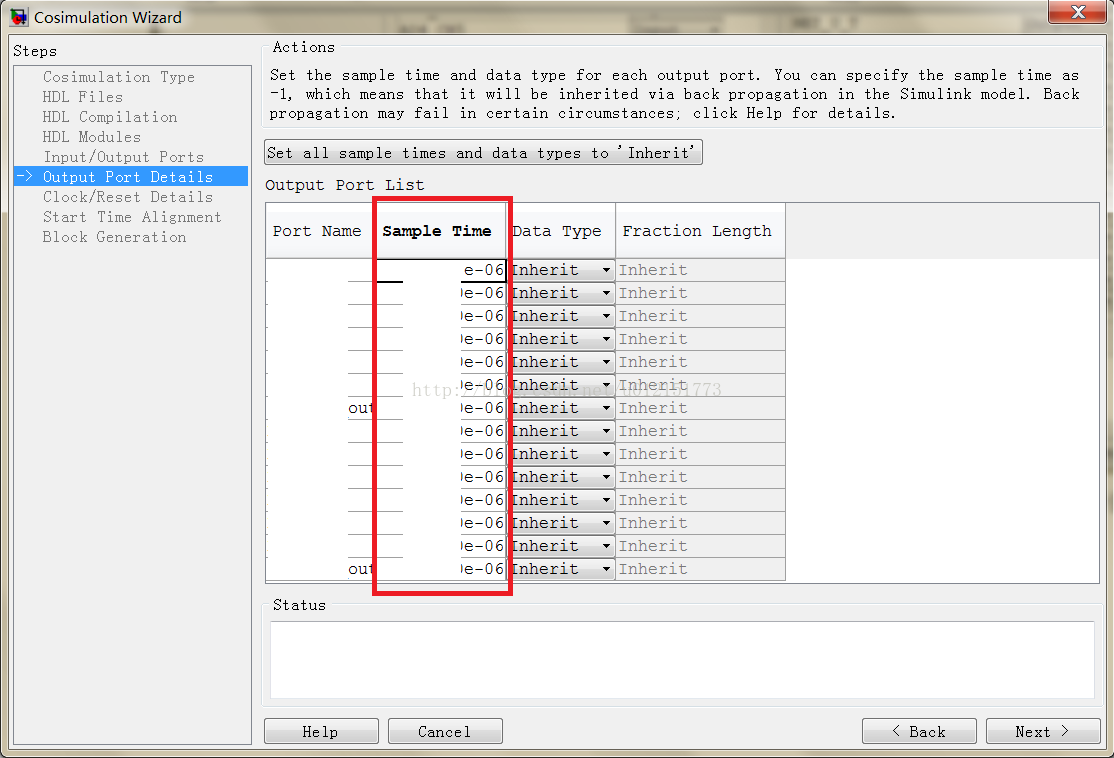Go Back to the previous wizard step
Viewport: 1114px width, 758px height.
(x=919, y=731)
